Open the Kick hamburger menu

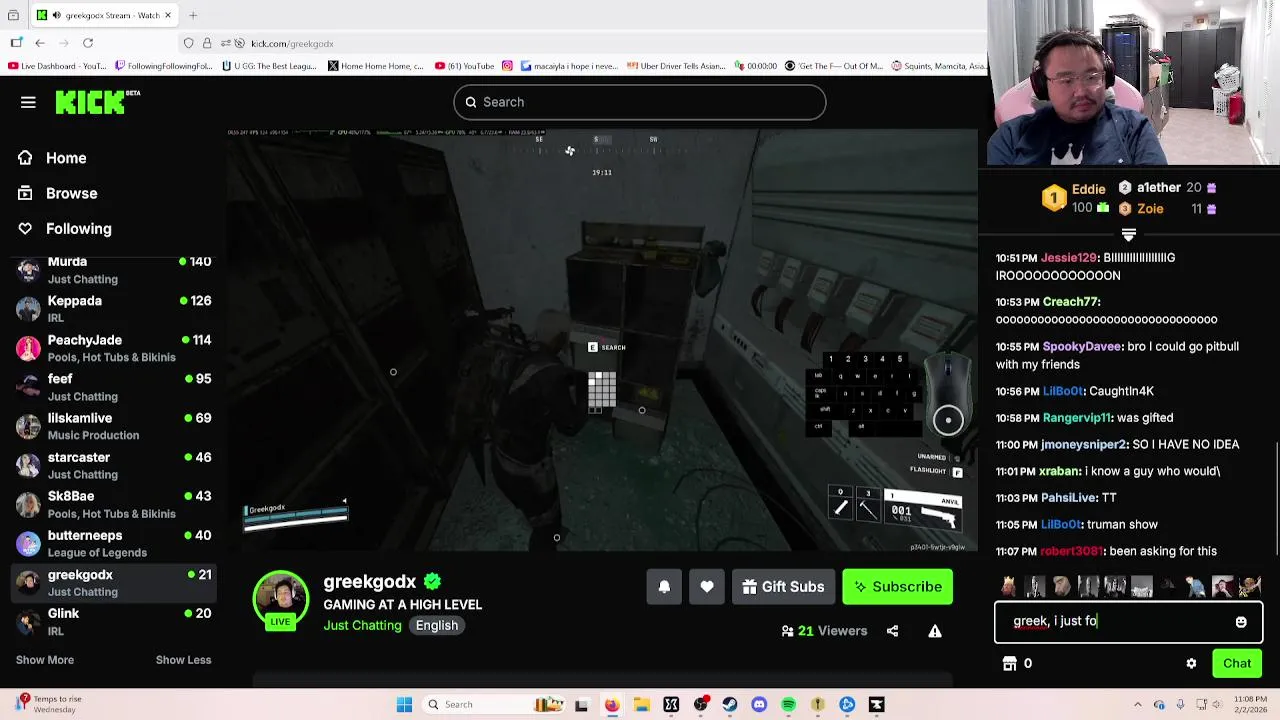(x=28, y=102)
